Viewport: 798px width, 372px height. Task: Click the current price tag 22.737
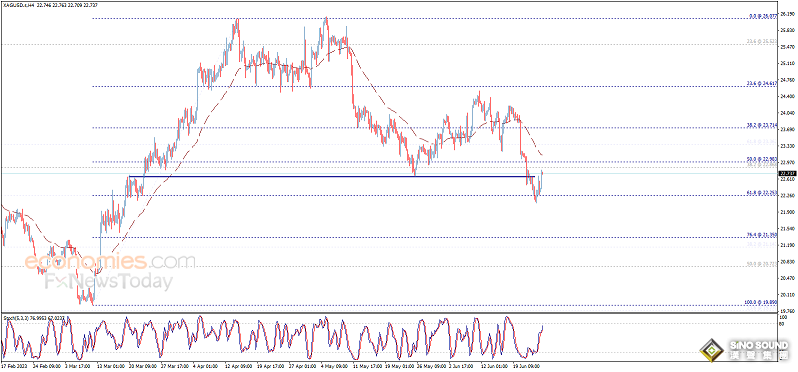787,174
